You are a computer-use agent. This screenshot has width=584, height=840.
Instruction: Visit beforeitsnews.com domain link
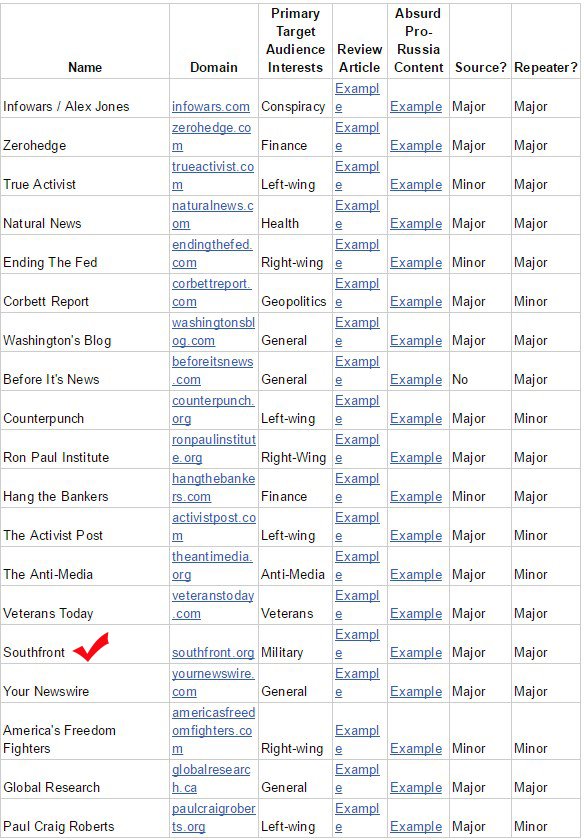[212, 371]
